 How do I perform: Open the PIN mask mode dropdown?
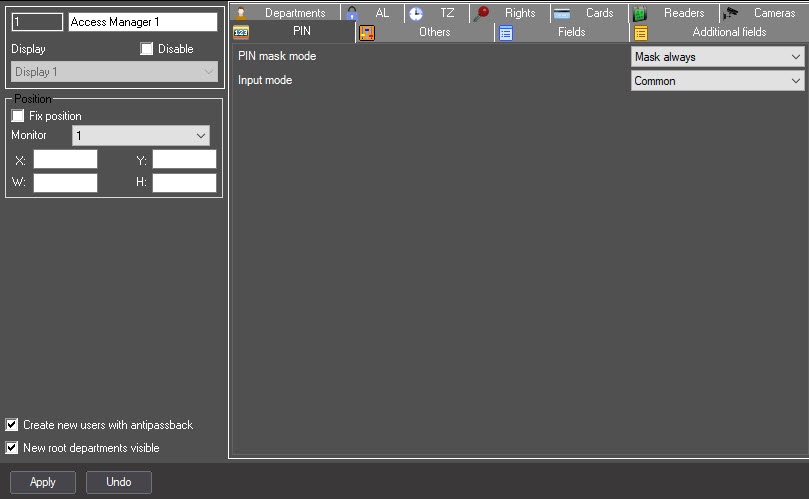(x=717, y=57)
